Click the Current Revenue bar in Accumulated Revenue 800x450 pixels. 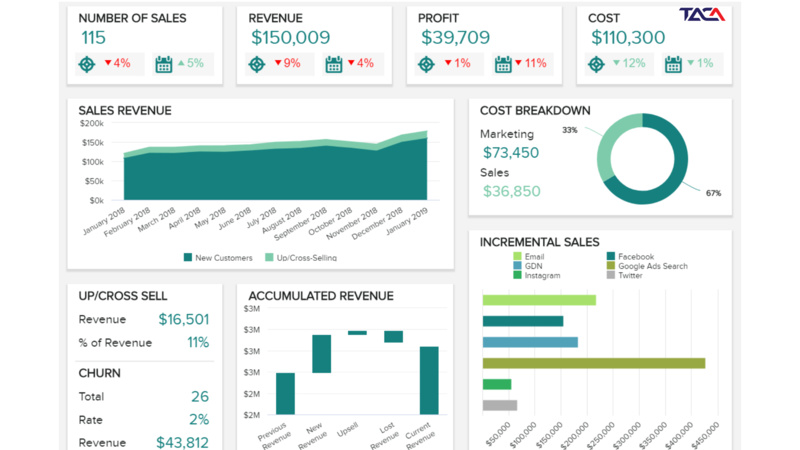tap(429, 380)
